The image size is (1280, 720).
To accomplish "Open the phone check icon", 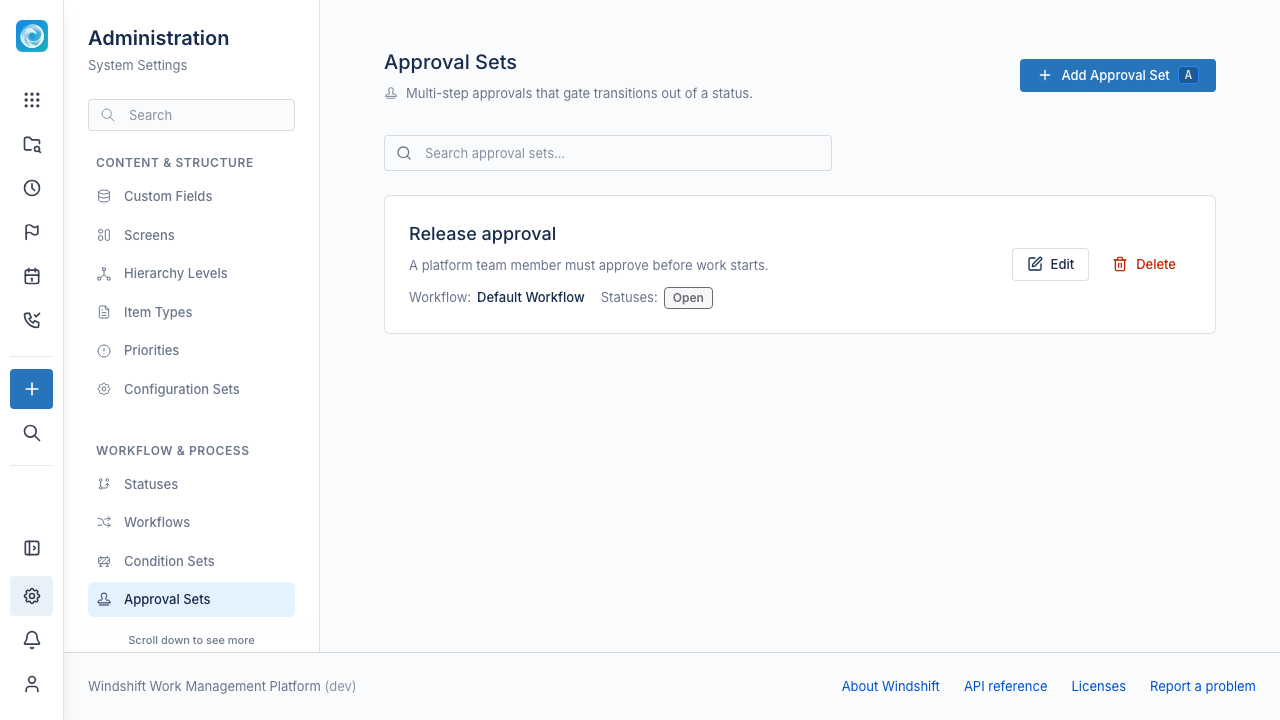I will coord(32,320).
